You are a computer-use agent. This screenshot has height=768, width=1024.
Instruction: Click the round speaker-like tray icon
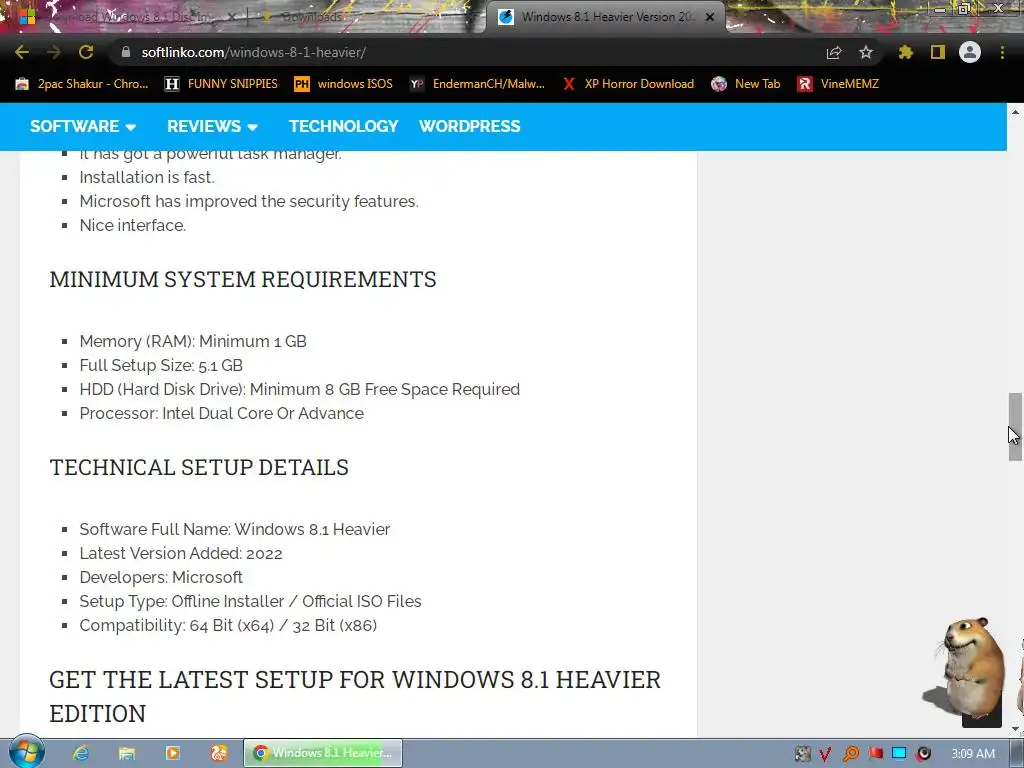point(923,754)
